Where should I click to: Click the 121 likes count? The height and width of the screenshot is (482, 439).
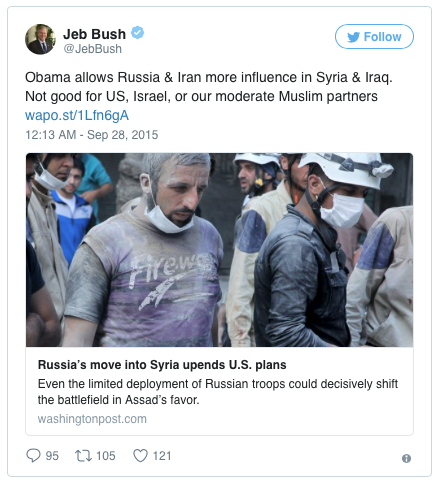tap(162, 456)
